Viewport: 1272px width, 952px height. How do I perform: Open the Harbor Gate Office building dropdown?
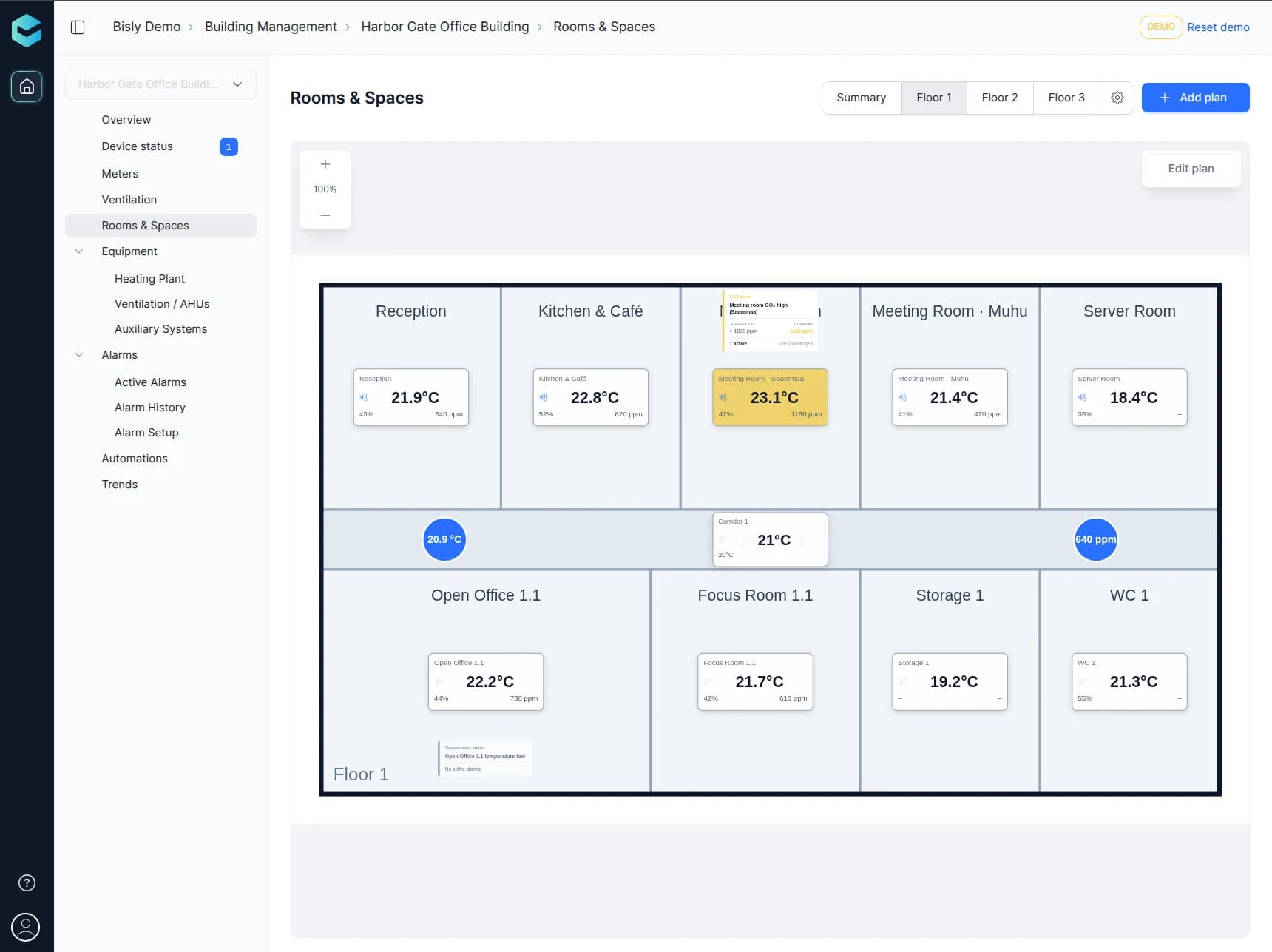coord(160,84)
